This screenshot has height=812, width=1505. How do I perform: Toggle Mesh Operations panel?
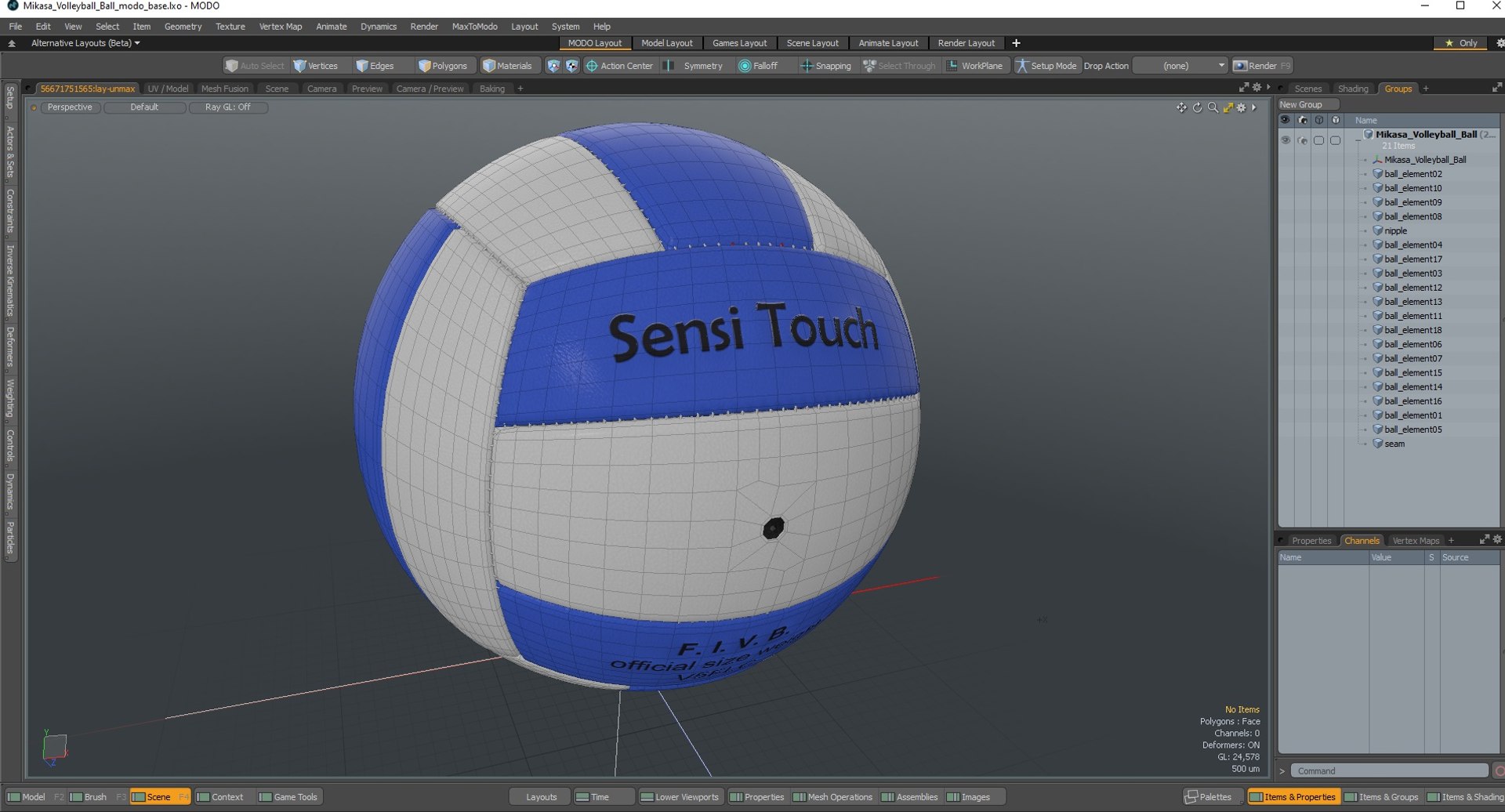832,797
